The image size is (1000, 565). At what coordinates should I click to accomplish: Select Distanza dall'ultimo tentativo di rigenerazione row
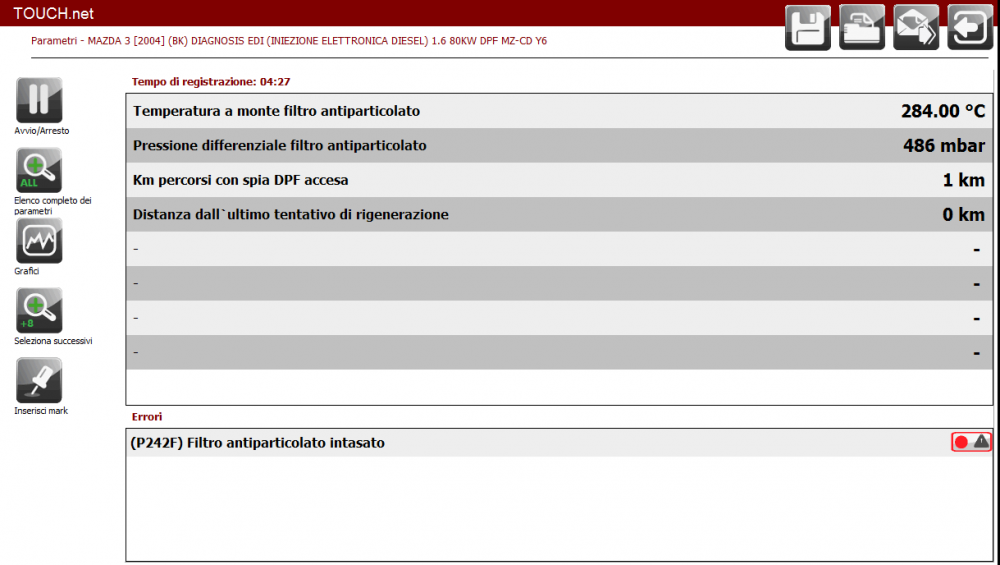559,214
